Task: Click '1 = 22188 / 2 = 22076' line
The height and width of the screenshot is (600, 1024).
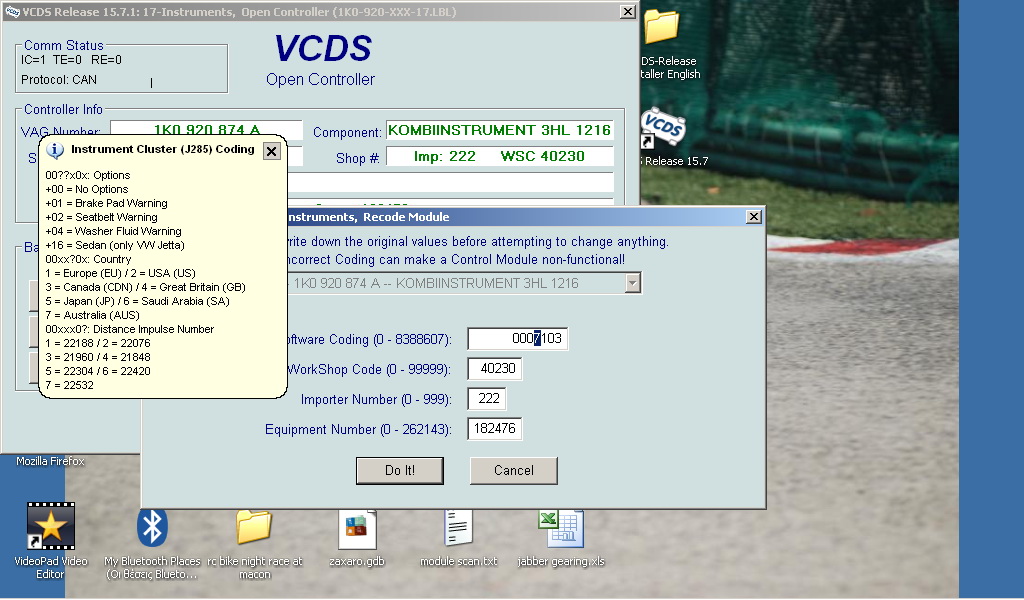Action: pos(98,343)
